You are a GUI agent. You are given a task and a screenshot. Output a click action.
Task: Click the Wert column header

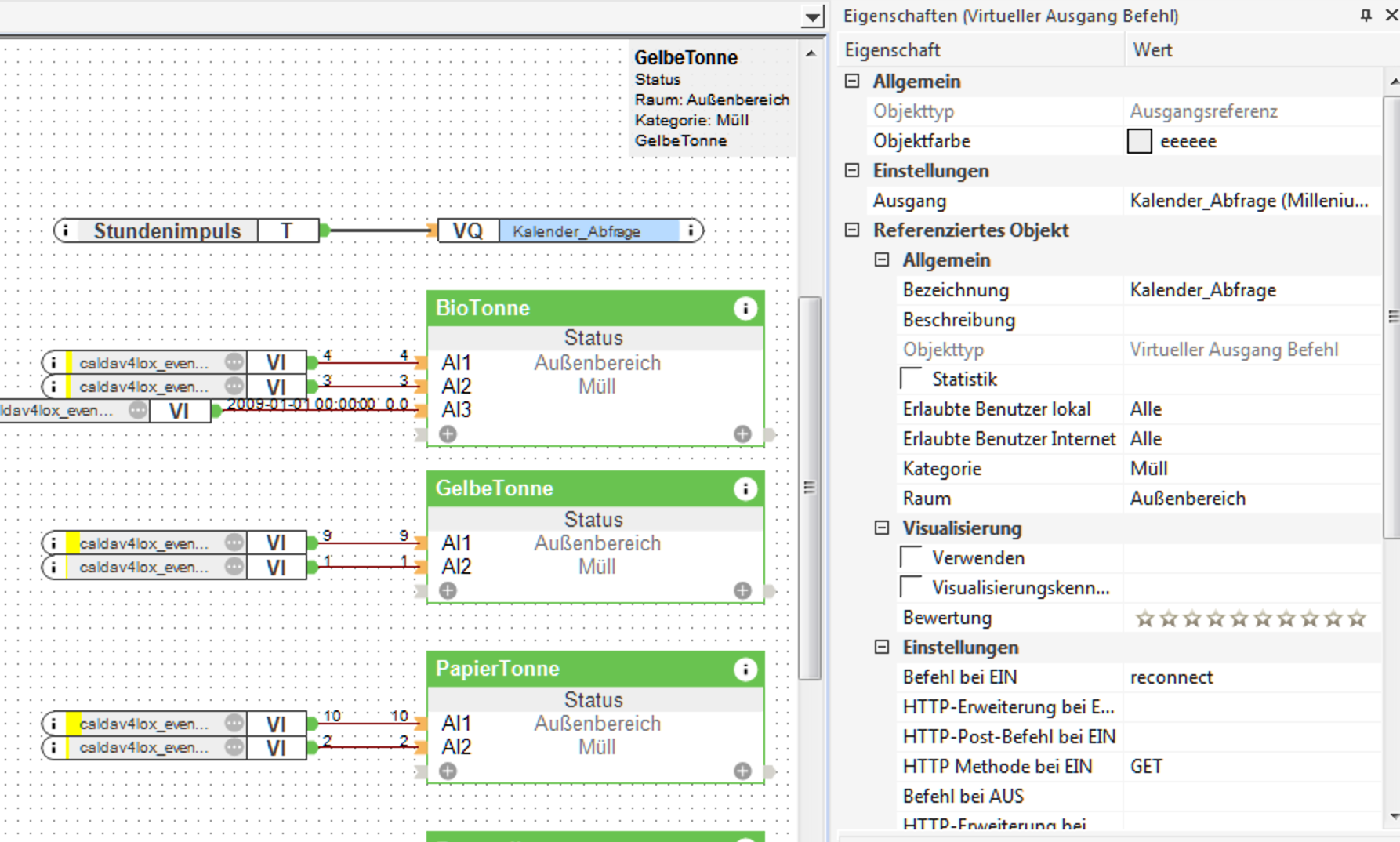1254,50
